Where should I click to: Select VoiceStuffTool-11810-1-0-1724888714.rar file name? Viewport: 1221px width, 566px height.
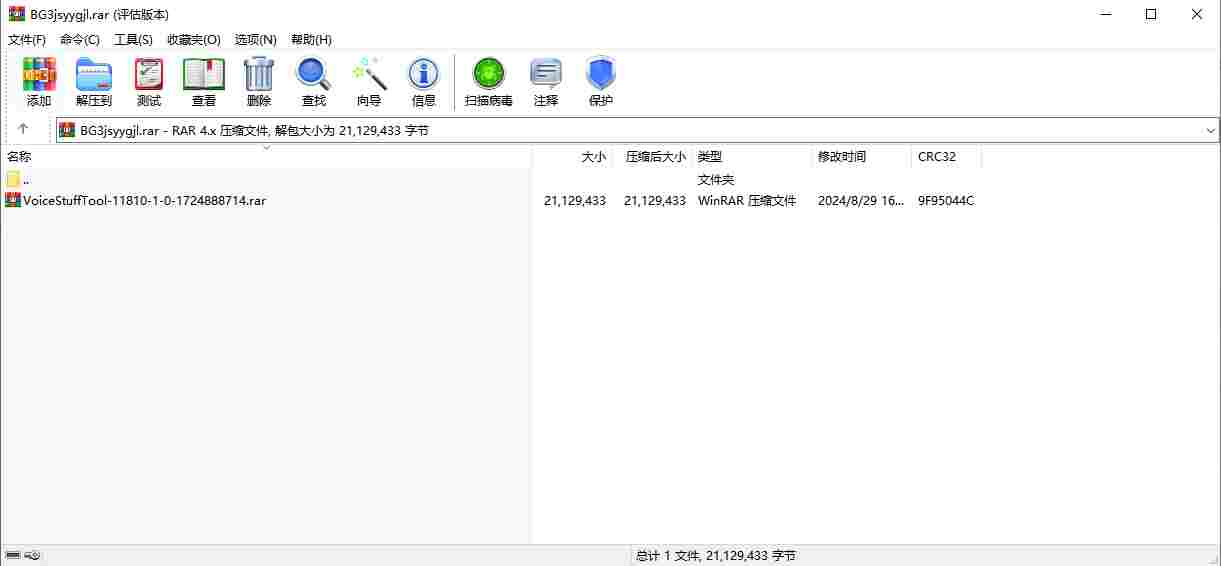click(145, 200)
